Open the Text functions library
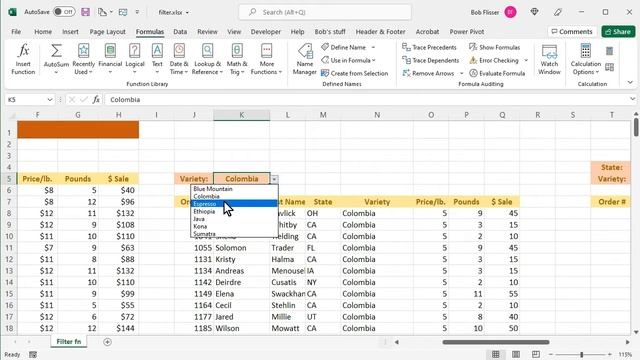The image size is (640, 360). click(157, 59)
